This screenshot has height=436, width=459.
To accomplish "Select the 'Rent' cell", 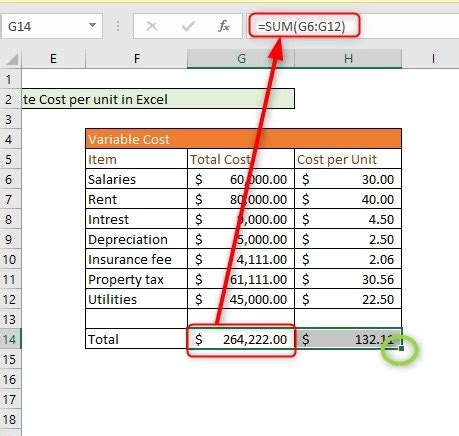I will [x=136, y=199].
